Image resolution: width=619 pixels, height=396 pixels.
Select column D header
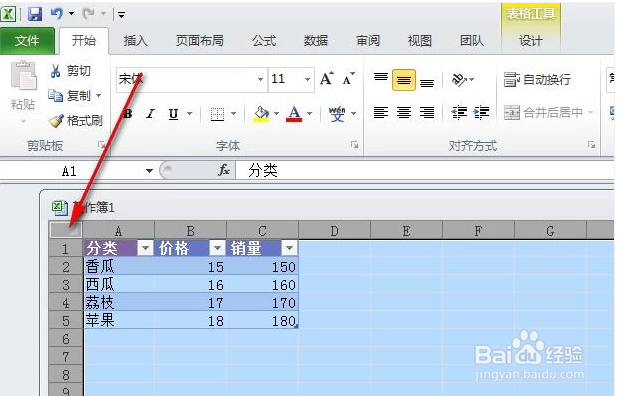334,231
